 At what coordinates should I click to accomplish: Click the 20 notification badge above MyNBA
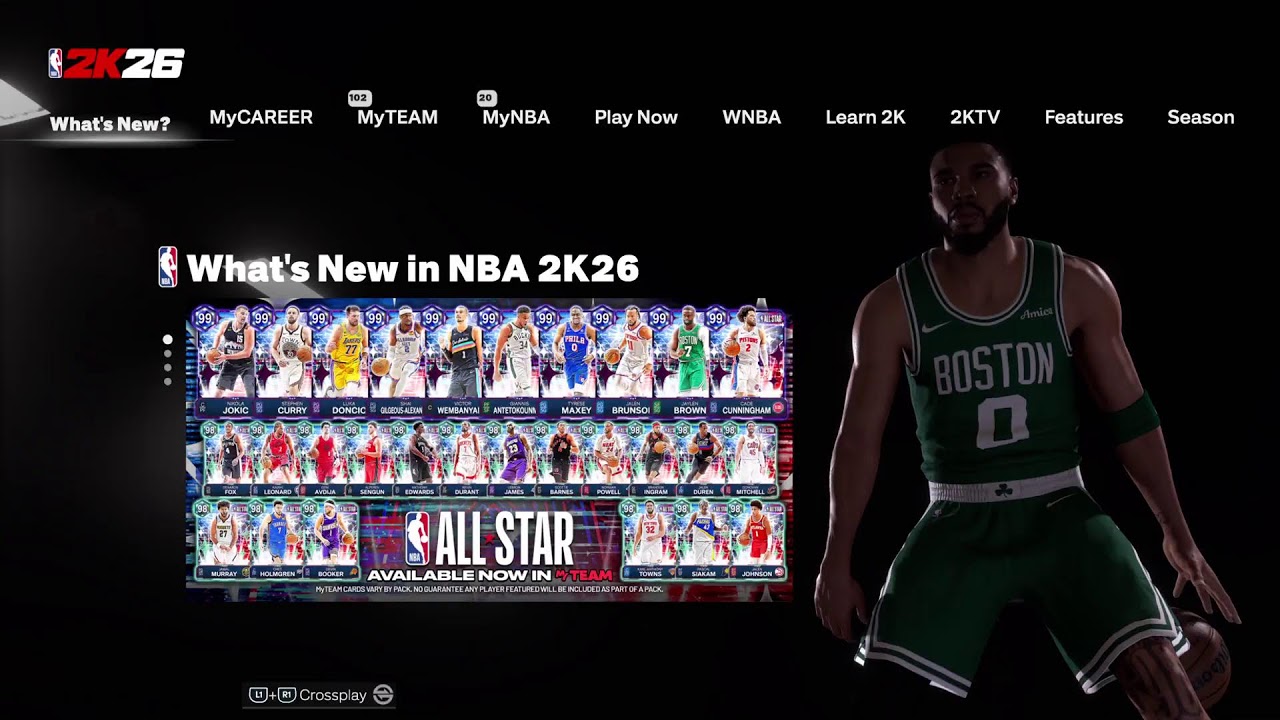pyautogui.click(x=486, y=98)
